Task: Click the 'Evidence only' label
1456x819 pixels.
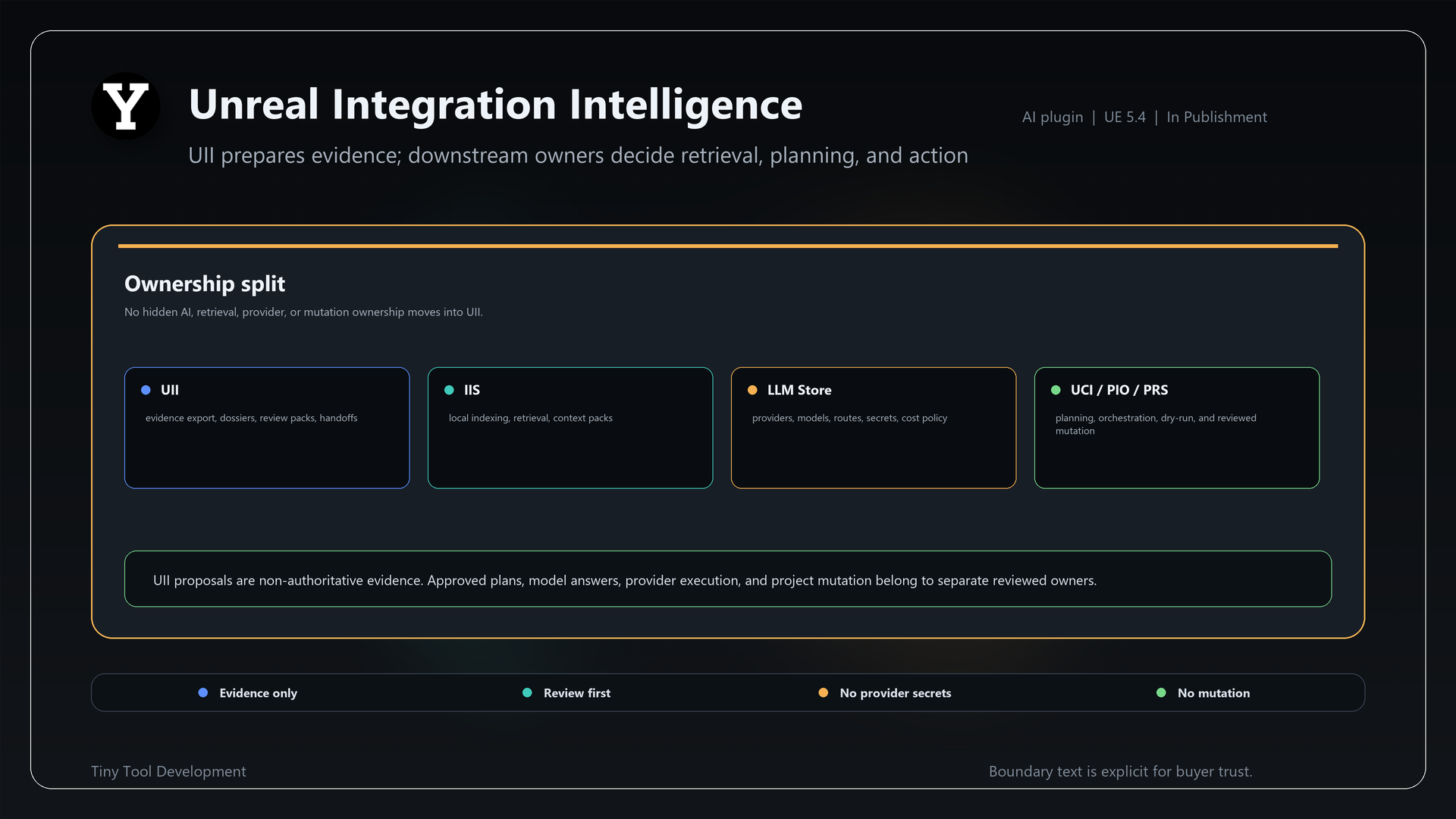Action: pos(258,693)
